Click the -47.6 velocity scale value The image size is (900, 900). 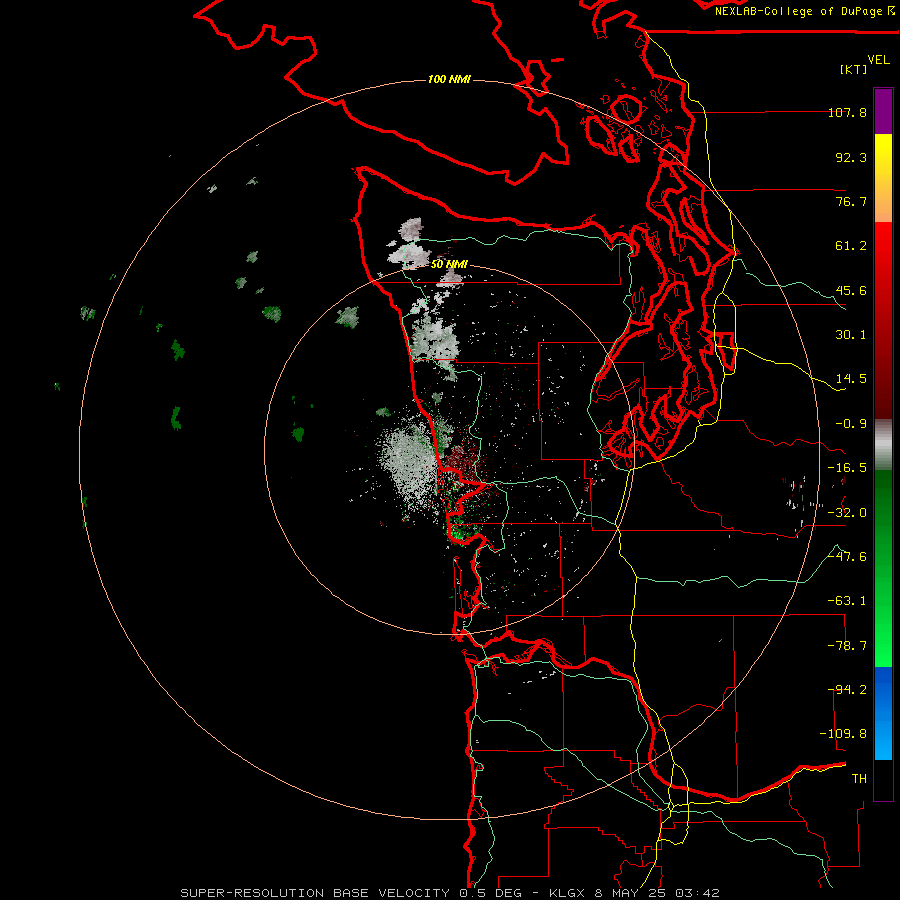(x=847, y=557)
